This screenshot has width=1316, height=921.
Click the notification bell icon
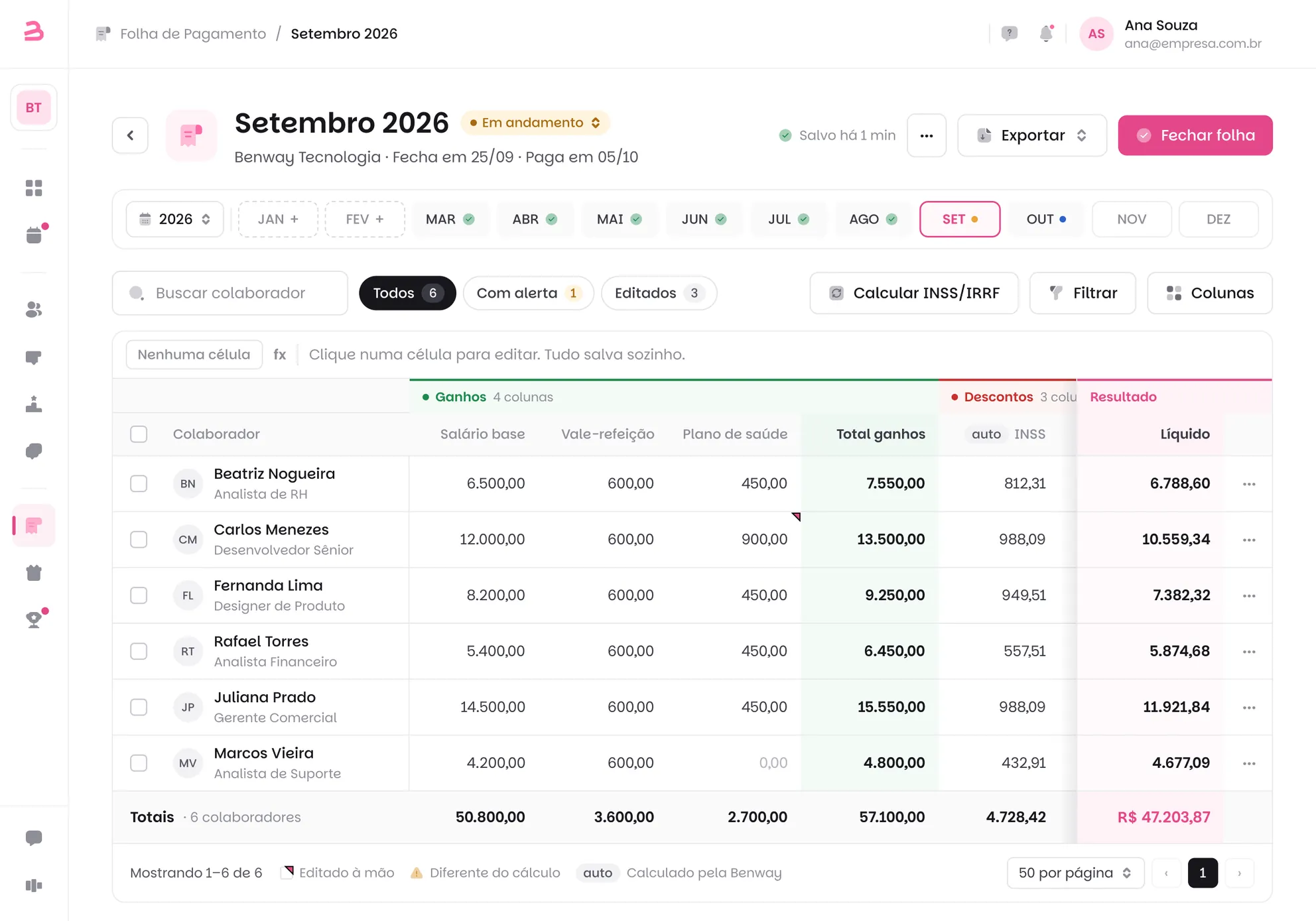tap(1046, 34)
